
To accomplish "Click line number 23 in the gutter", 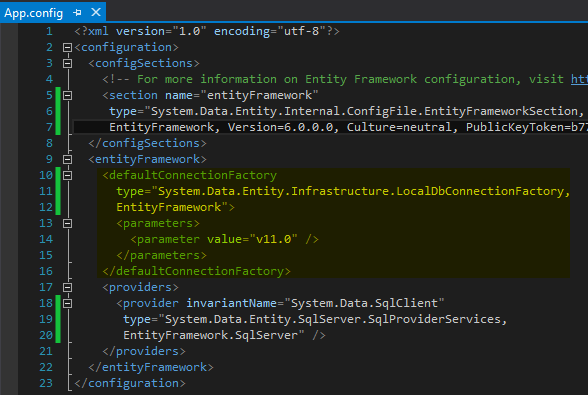I will [x=46, y=383].
